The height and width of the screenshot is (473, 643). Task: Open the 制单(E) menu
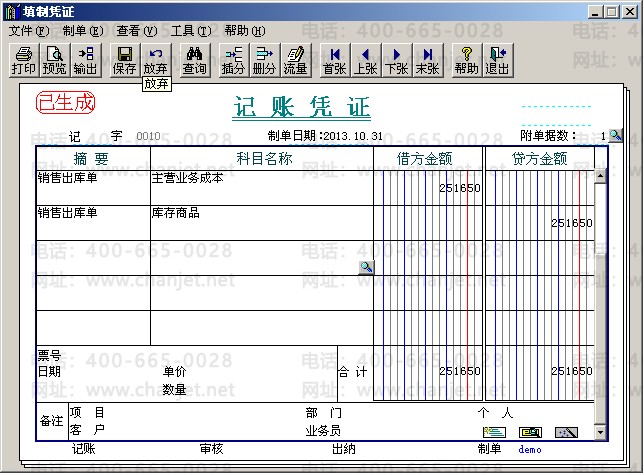83,31
